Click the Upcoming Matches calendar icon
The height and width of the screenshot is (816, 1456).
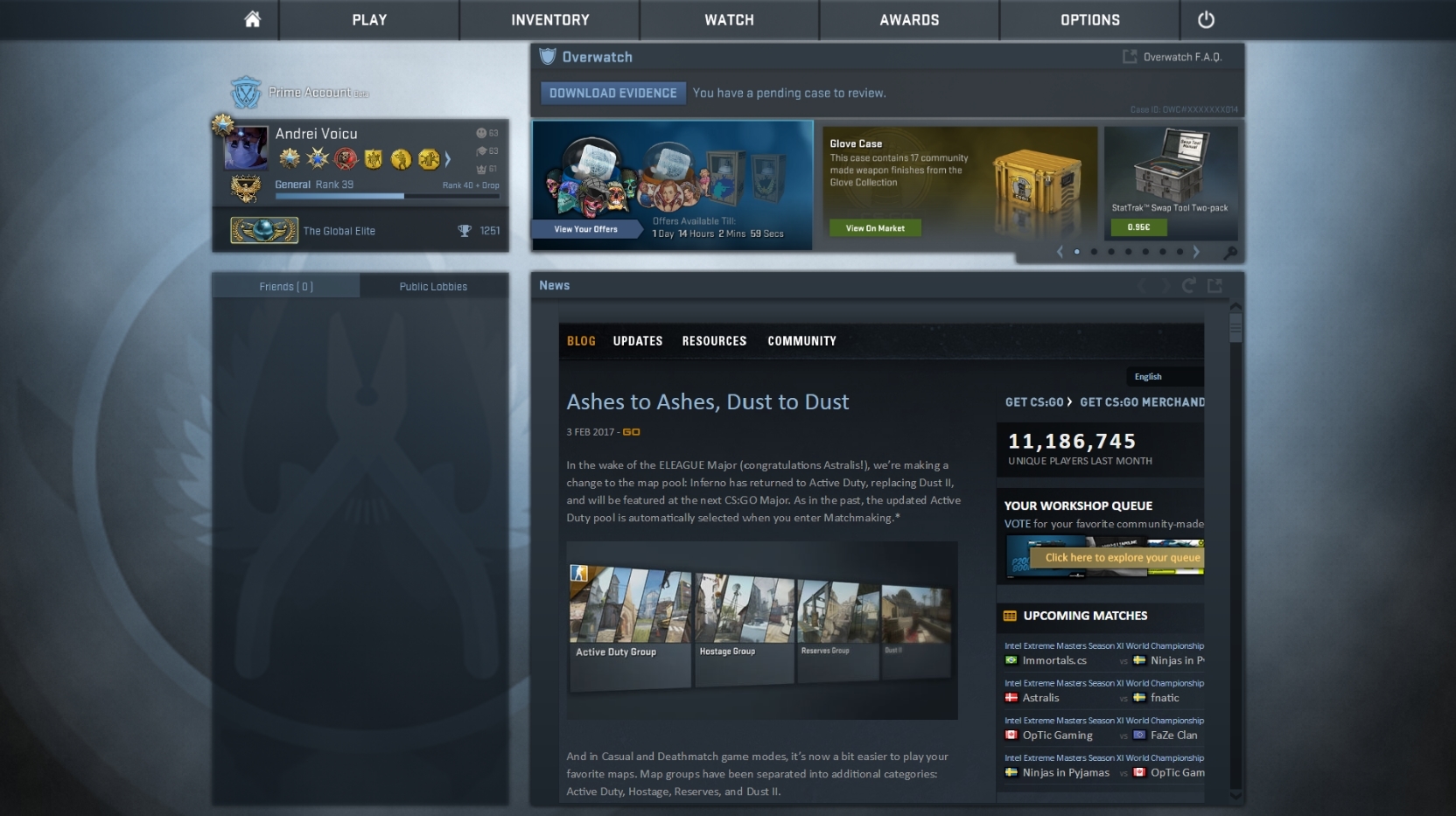pyautogui.click(x=1010, y=616)
